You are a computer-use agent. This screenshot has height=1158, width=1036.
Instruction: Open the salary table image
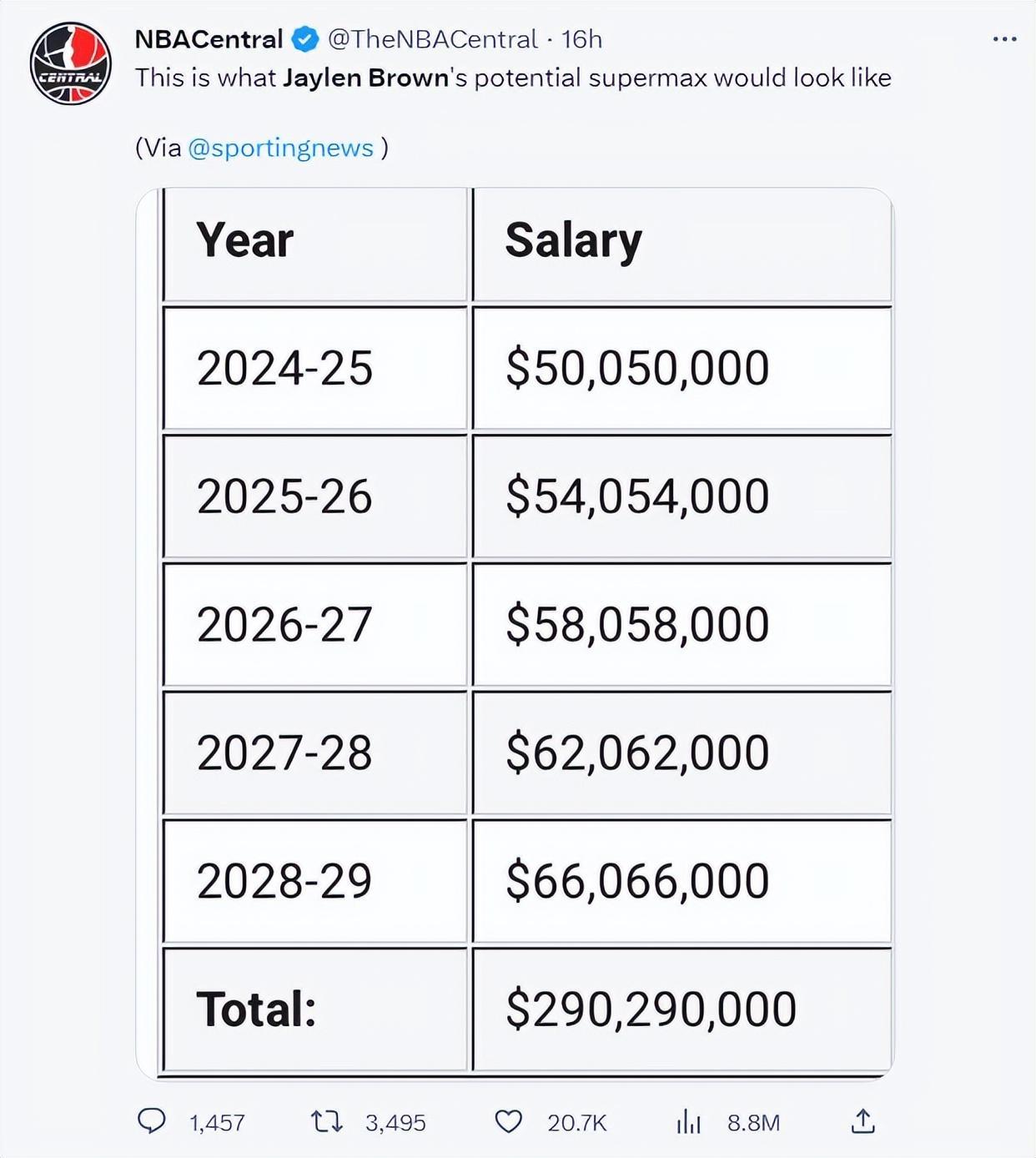[x=515, y=634]
